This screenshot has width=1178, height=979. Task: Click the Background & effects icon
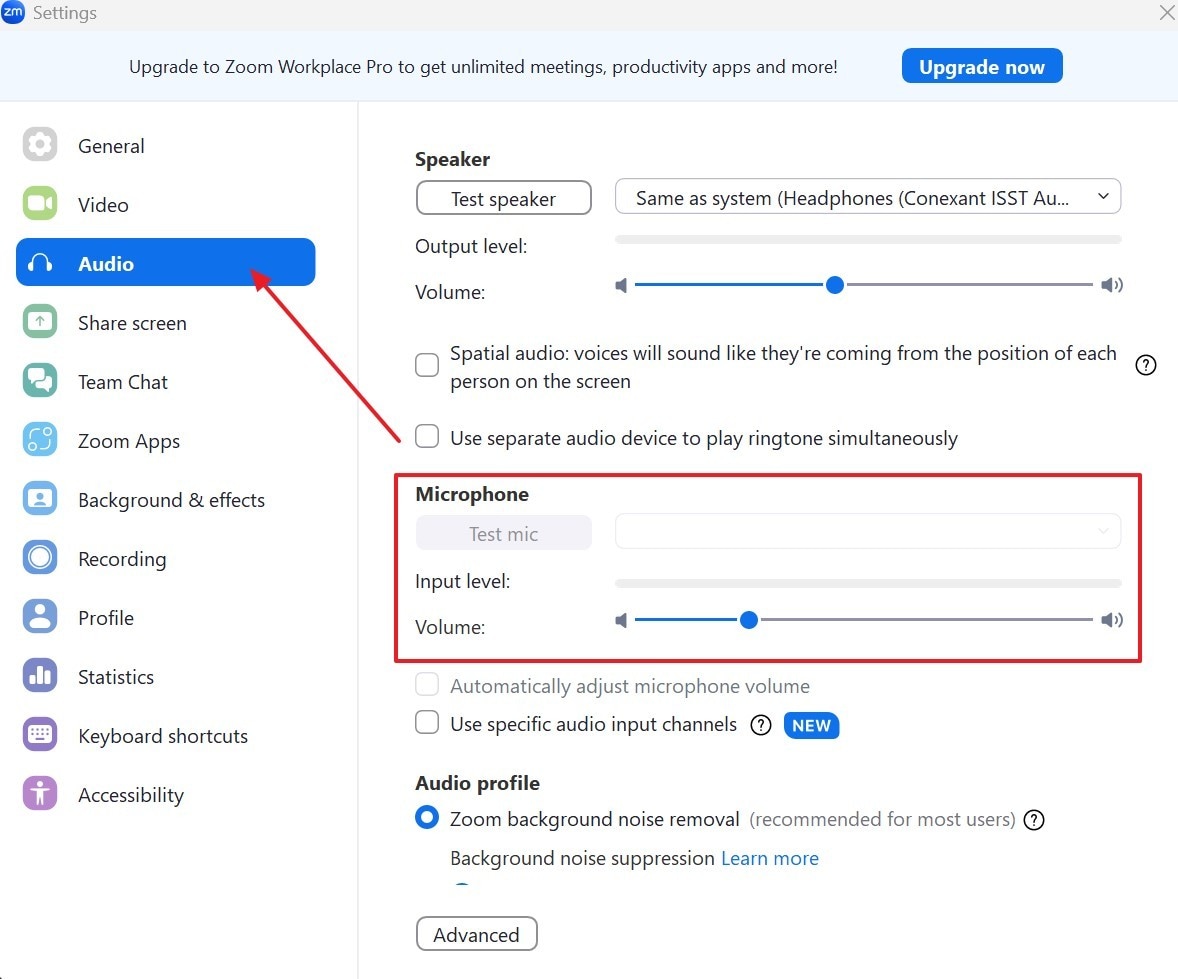(x=40, y=500)
